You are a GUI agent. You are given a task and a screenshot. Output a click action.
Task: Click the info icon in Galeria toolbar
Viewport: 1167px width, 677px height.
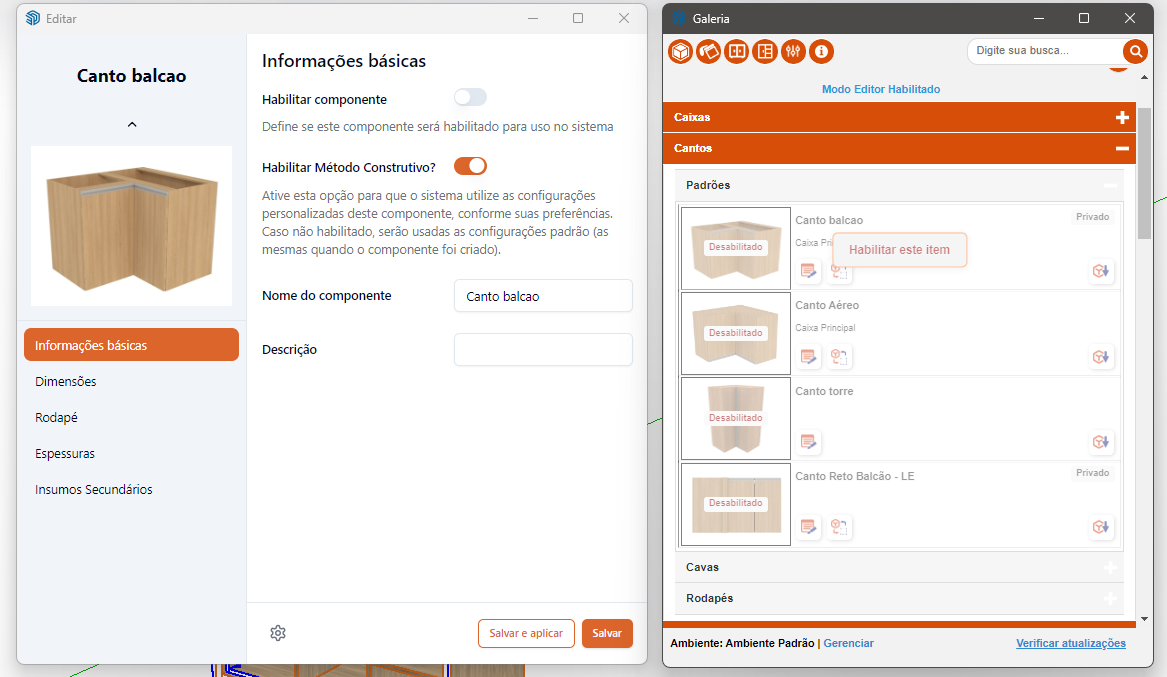821,51
